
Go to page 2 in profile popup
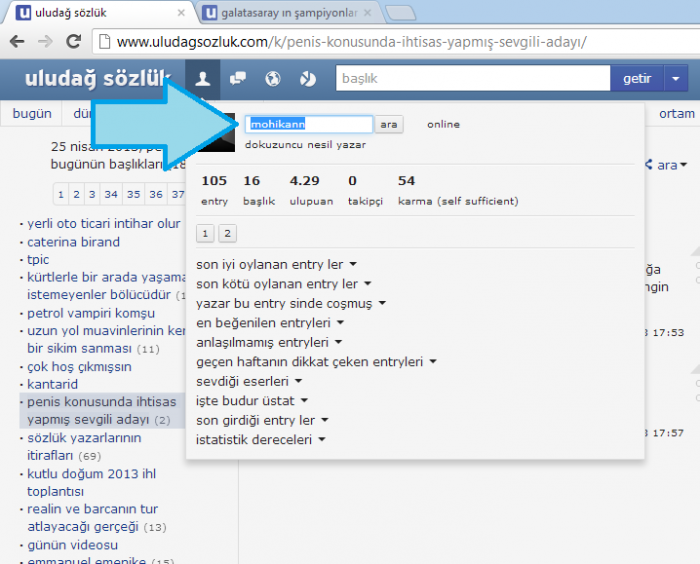[x=227, y=234]
